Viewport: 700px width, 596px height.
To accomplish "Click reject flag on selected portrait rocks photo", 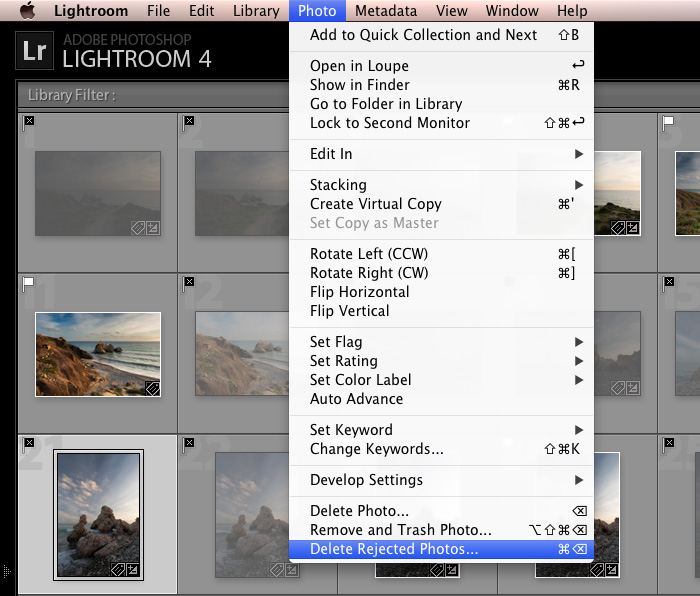I will click(29, 442).
